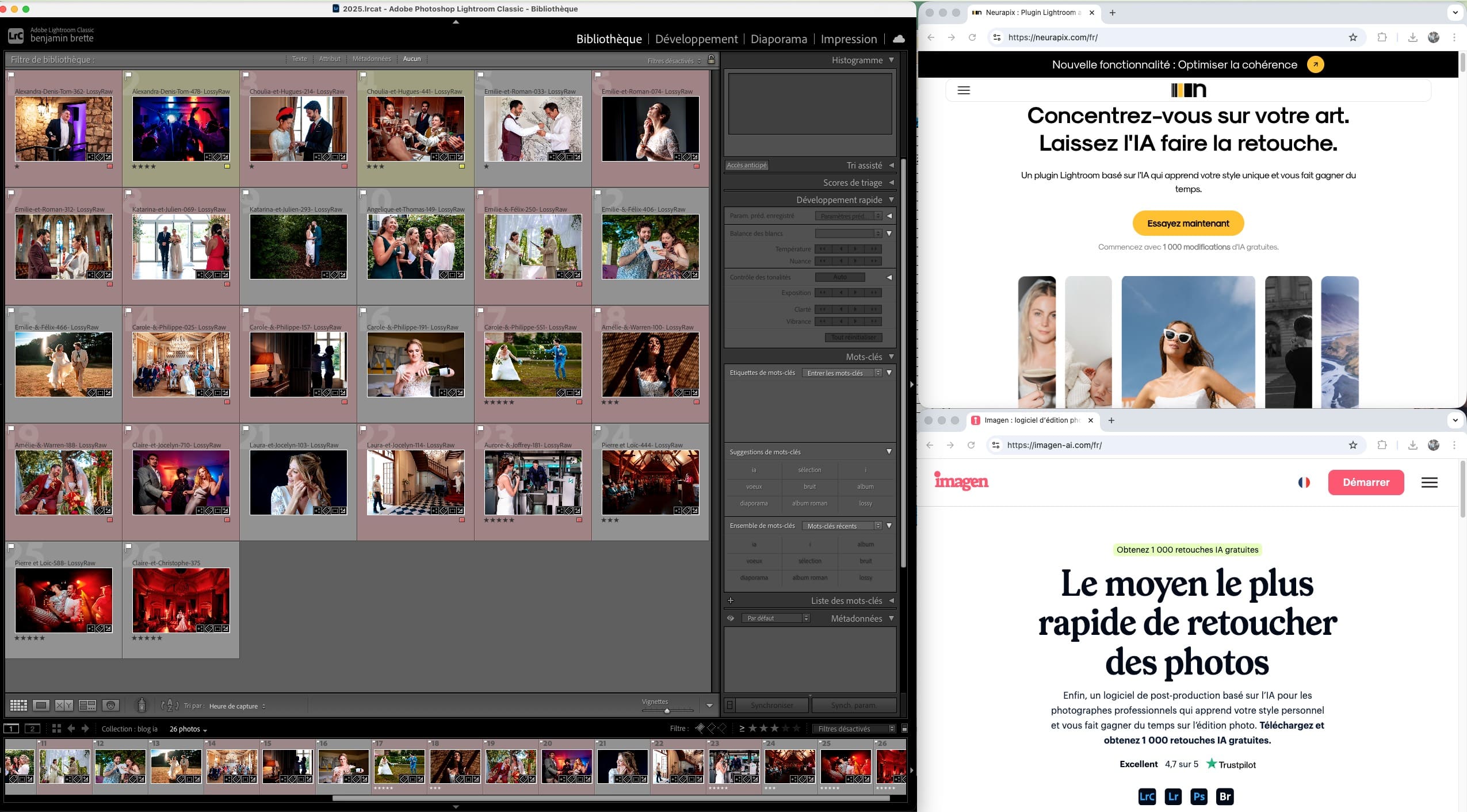Open Compare view with the XY icon
This screenshot has height=812, width=1467.
pyautogui.click(x=63, y=704)
